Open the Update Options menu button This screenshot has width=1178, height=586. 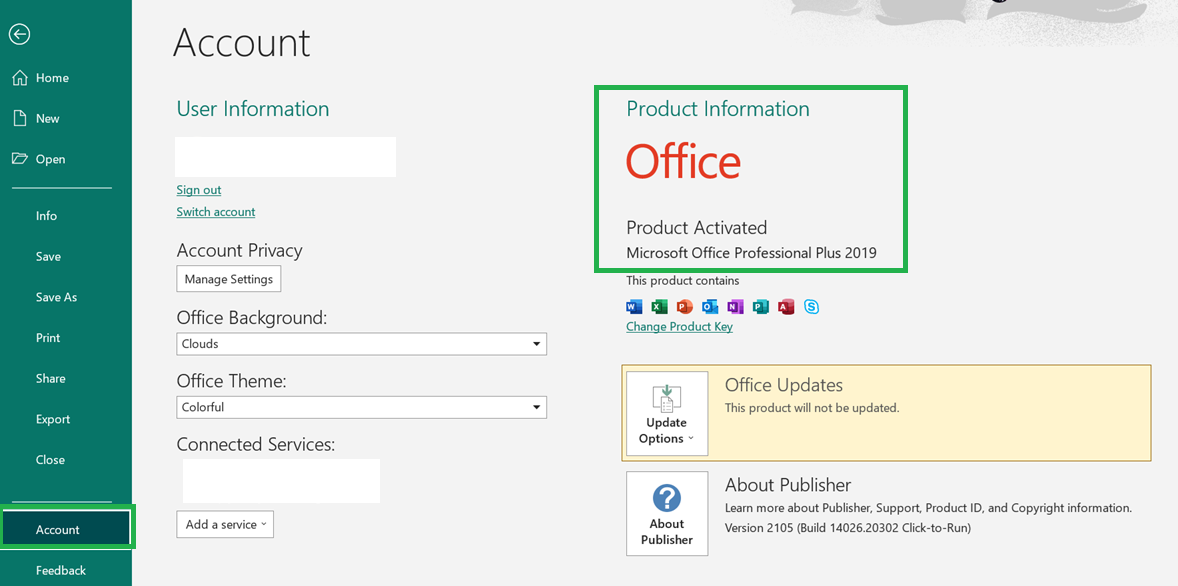(667, 413)
